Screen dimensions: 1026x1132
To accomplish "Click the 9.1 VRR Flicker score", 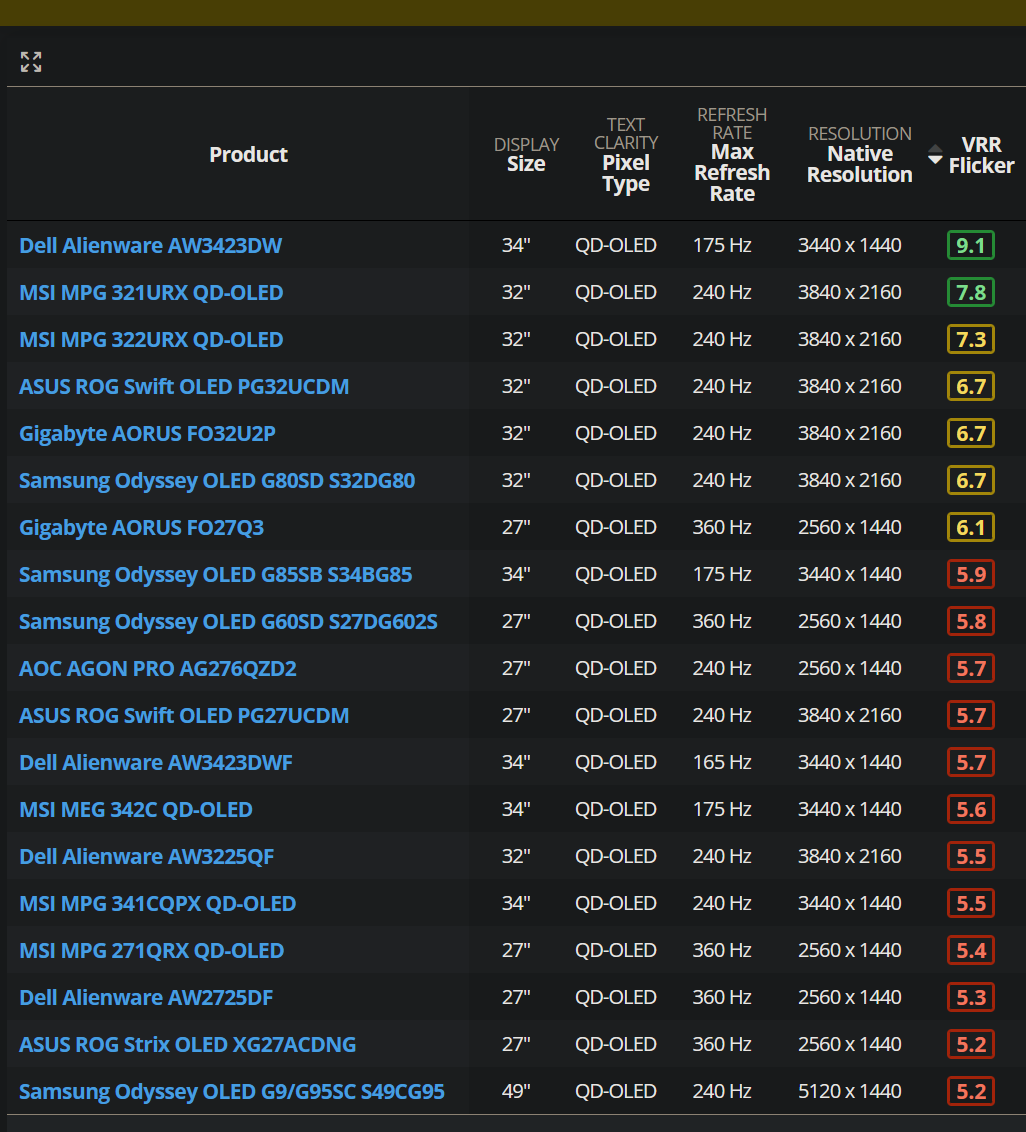I will (970, 245).
